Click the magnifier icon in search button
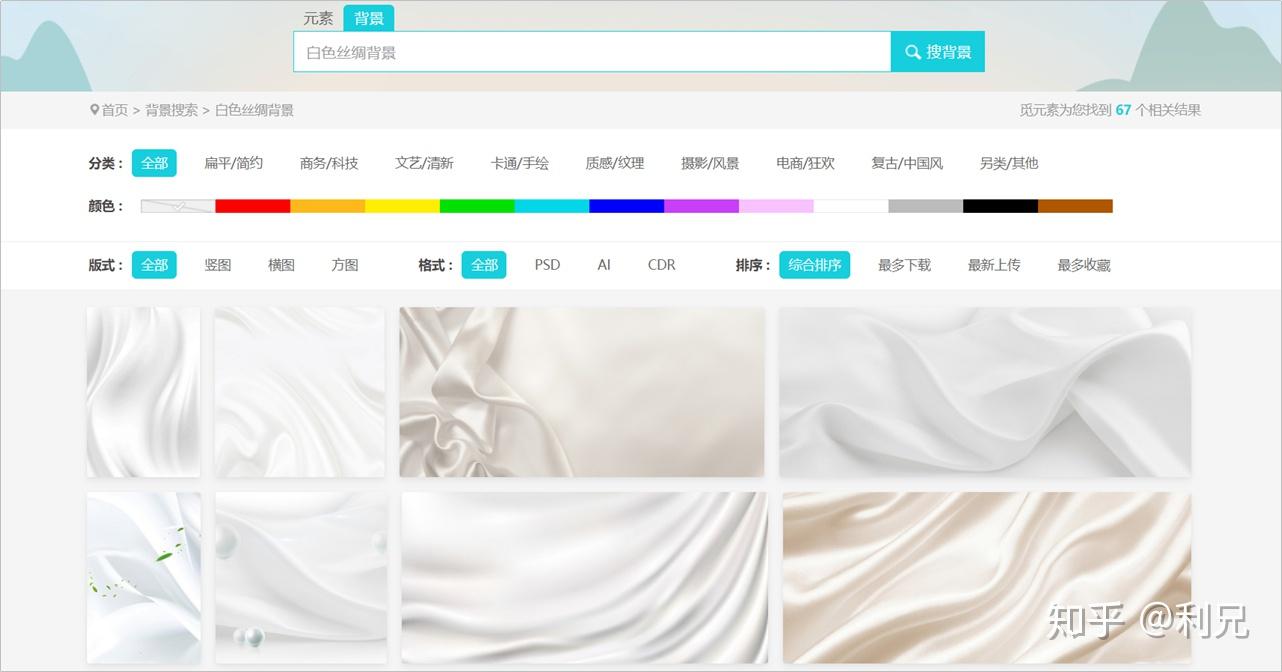Screen dimensions: 1282x672 point(913,52)
